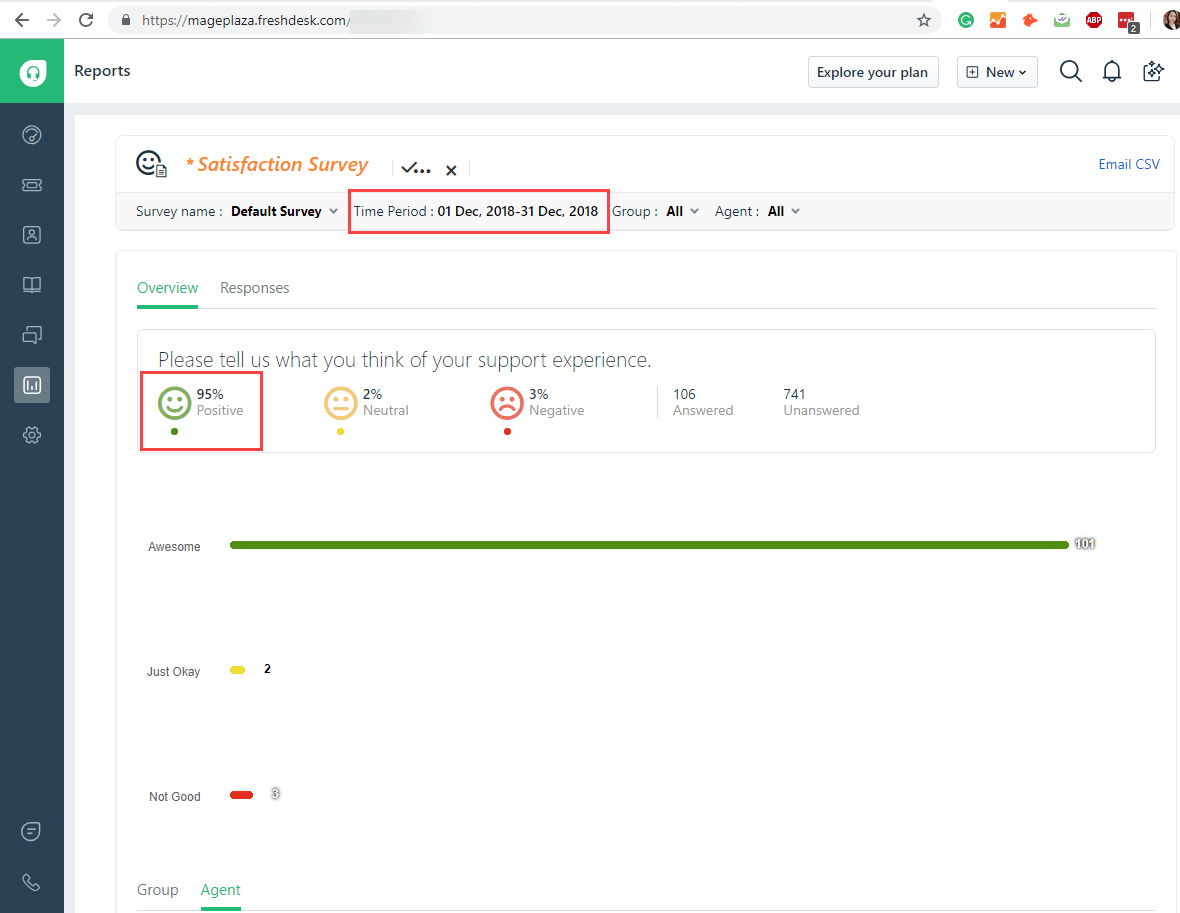Click the Reports page heading
This screenshot has height=913, width=1180.
tap(102, 71)
